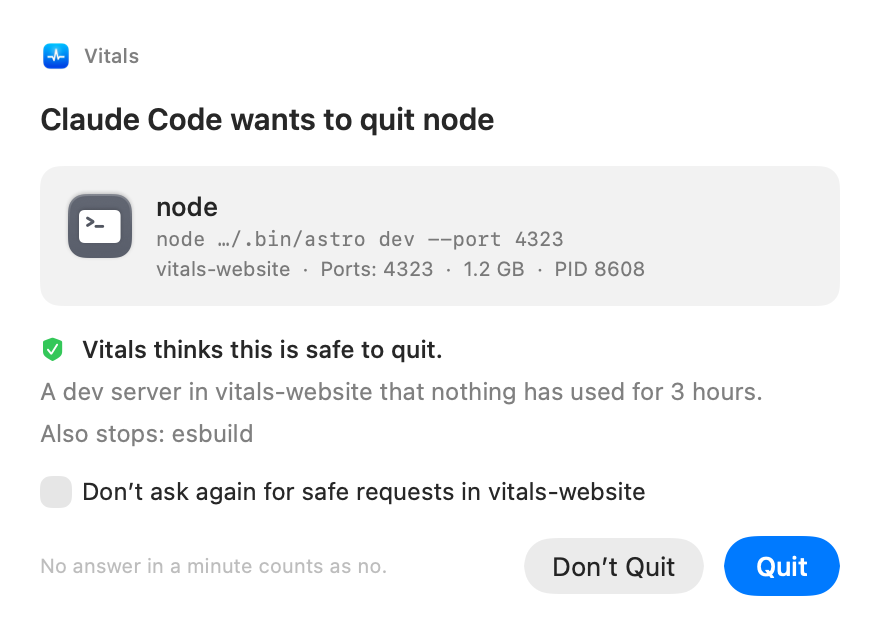Click the Also stops: esbuild line
Image resolution: width=880 pixels, height=636 pixels.
tap(147, 434)
